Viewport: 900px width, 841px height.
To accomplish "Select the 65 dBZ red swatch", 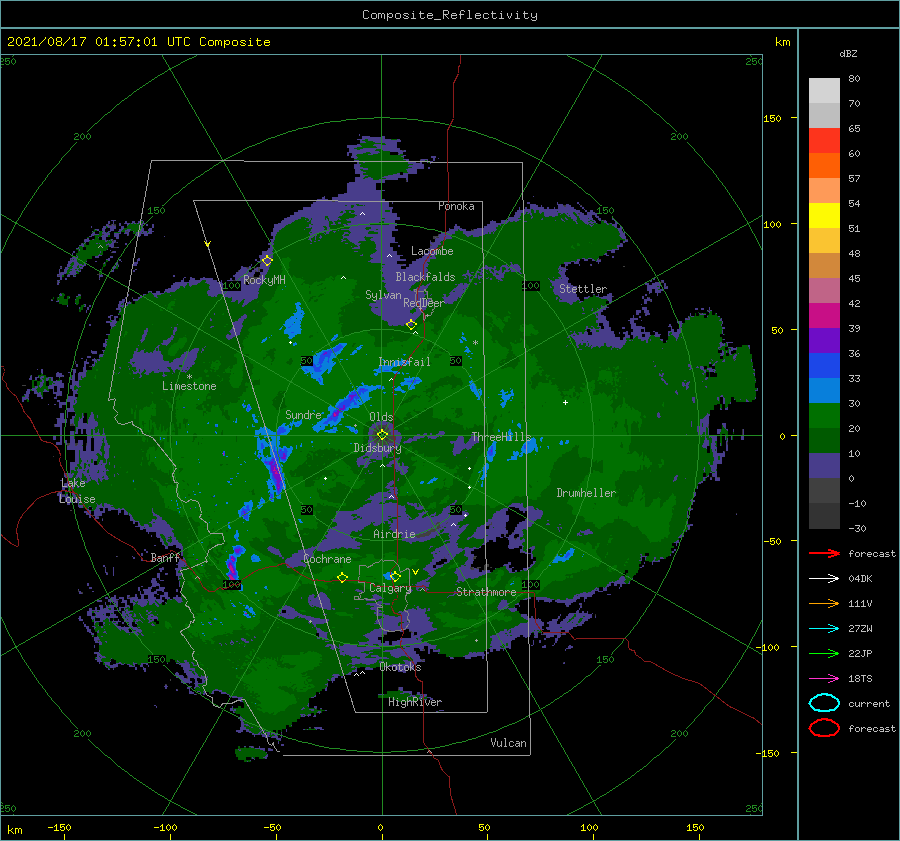I will click(x=824, y=141).
